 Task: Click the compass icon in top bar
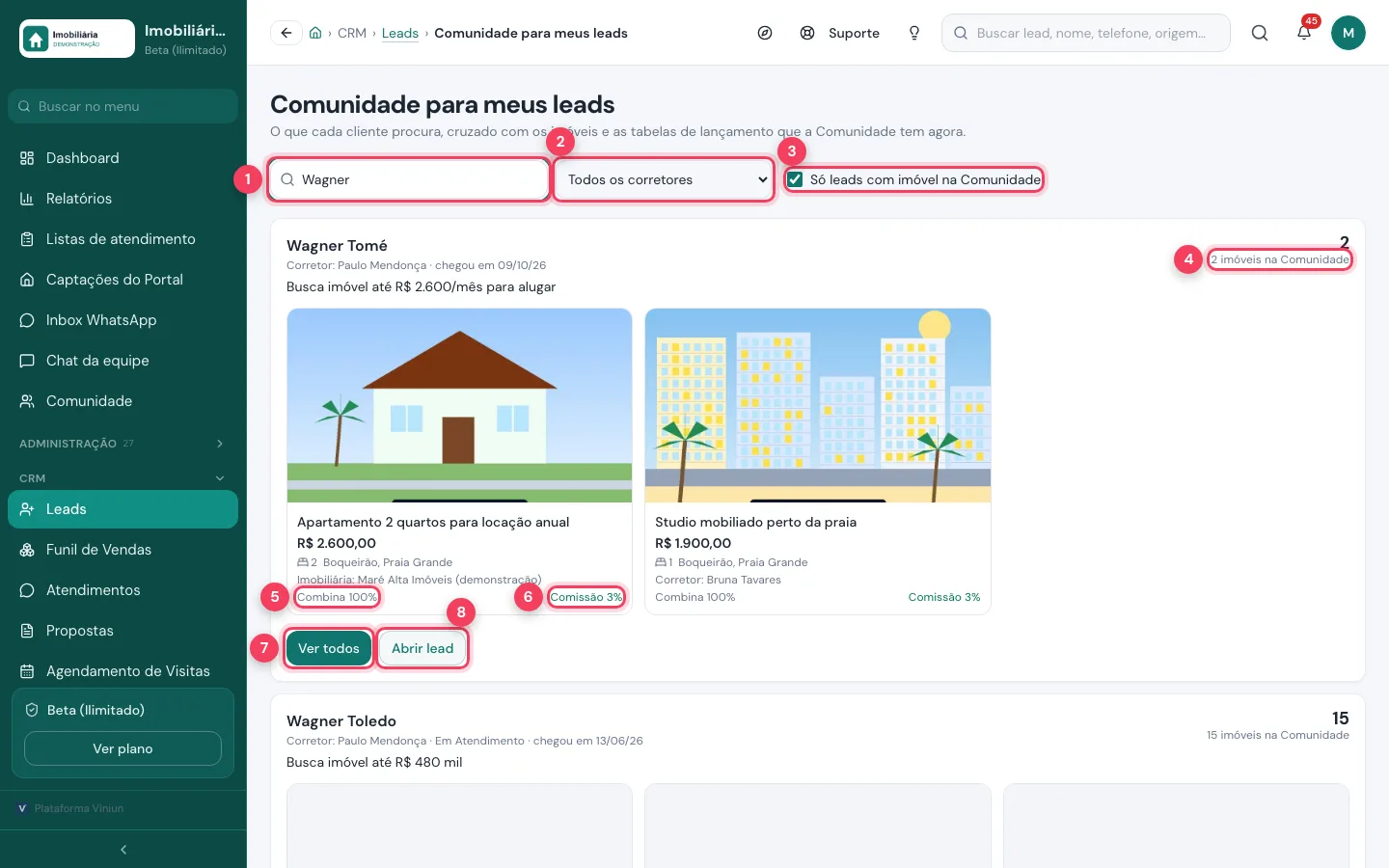(x=765, y=33)
